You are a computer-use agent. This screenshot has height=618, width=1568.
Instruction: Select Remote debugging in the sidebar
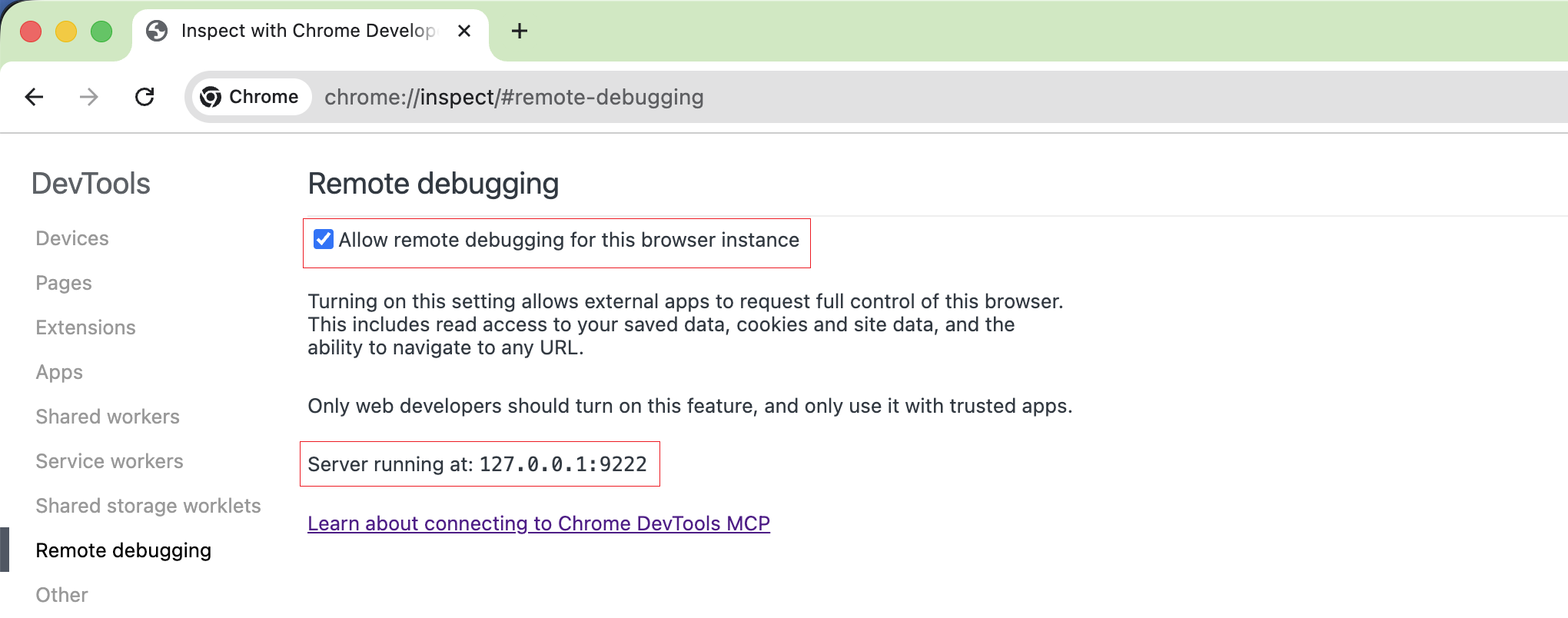pos(123,550)
